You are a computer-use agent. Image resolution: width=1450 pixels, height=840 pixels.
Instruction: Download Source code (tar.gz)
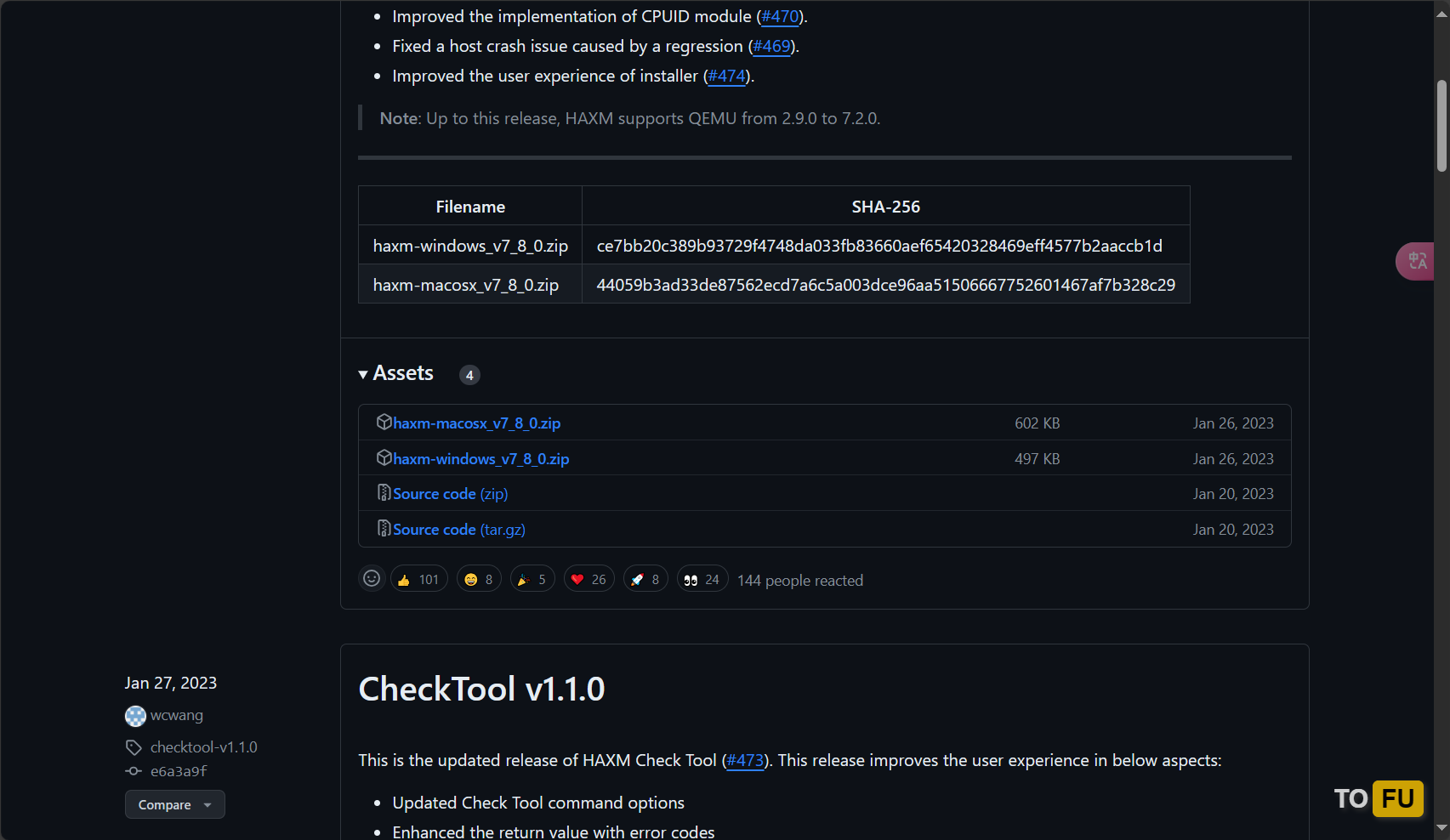[x=458, y=530]
